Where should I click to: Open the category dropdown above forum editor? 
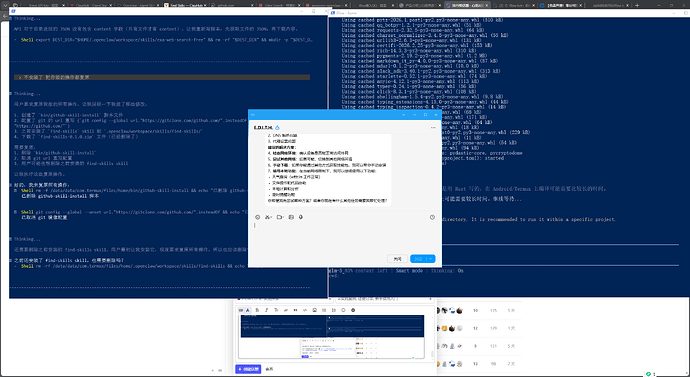pyautogui.click(x=284, y=300)
